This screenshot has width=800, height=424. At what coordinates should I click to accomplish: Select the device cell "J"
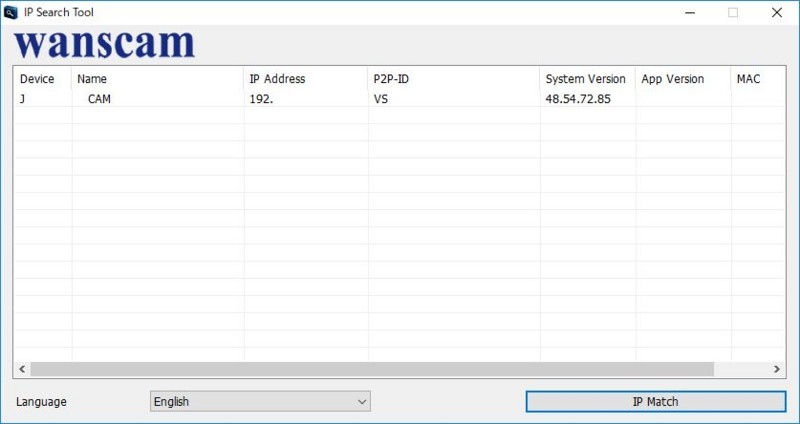point(22,99)
